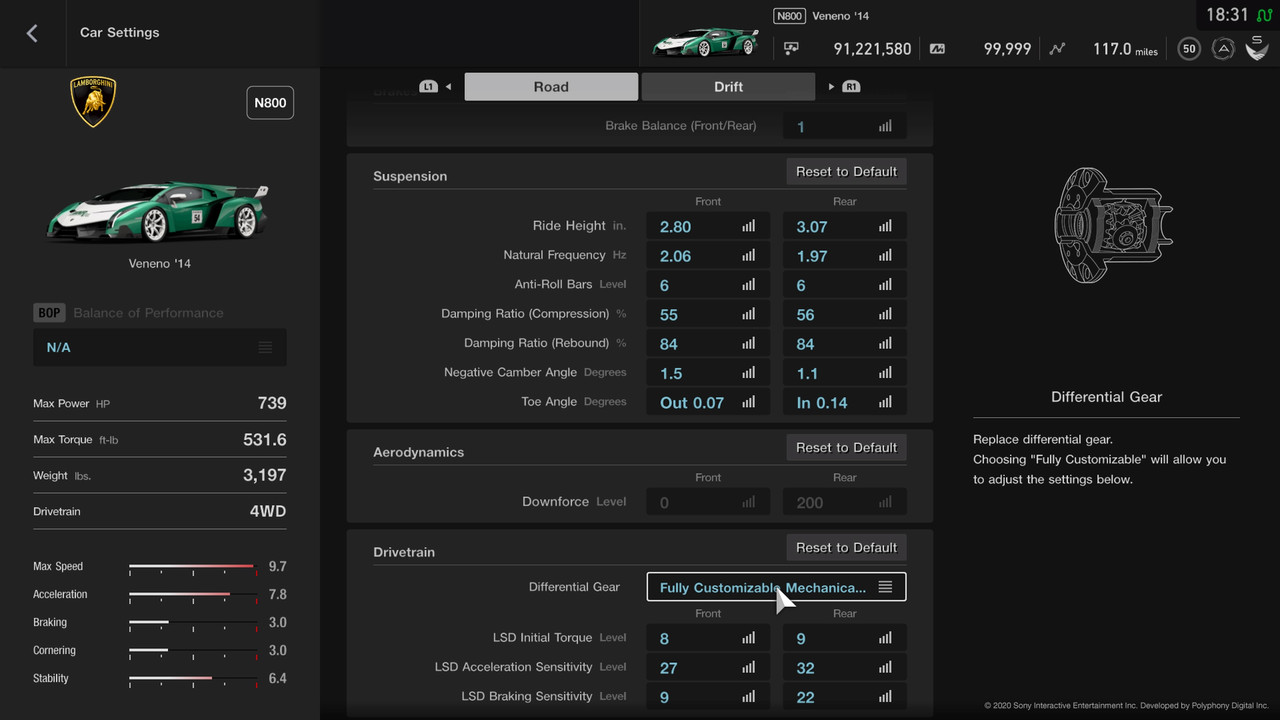1280x720 pixels.
Task: Click the Stability performance bar
Action: coord(192,679)
